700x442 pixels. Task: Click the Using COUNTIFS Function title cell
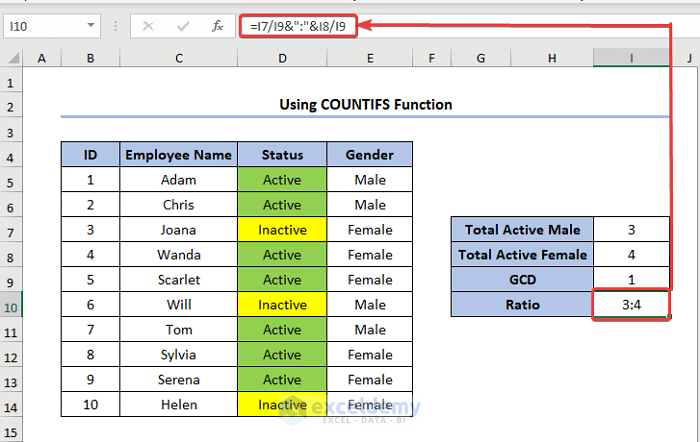(365, 104)
